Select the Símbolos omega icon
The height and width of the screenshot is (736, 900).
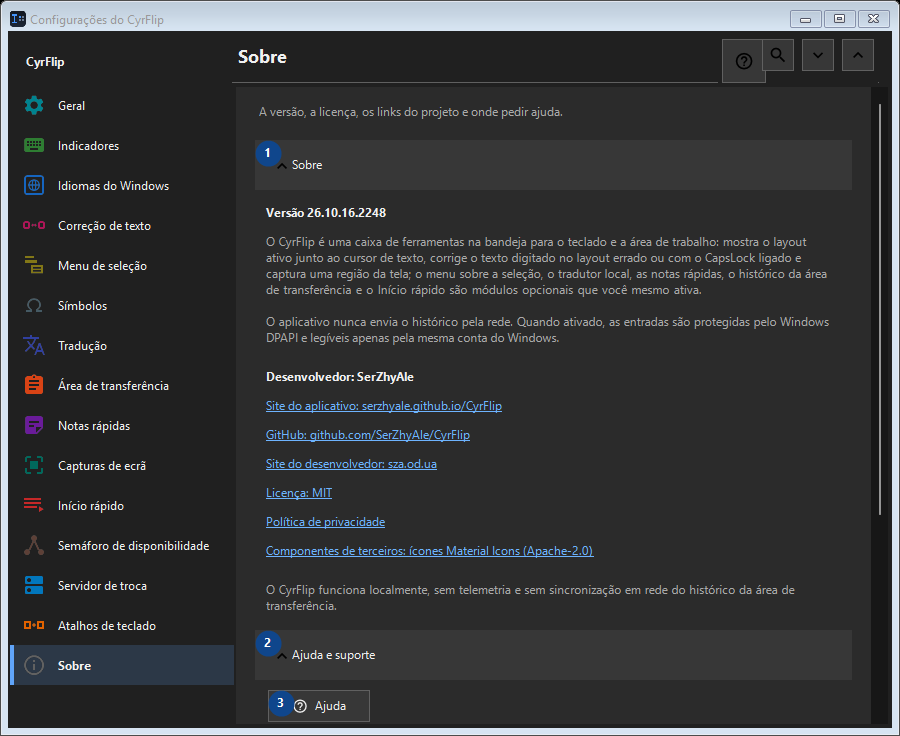34,305
